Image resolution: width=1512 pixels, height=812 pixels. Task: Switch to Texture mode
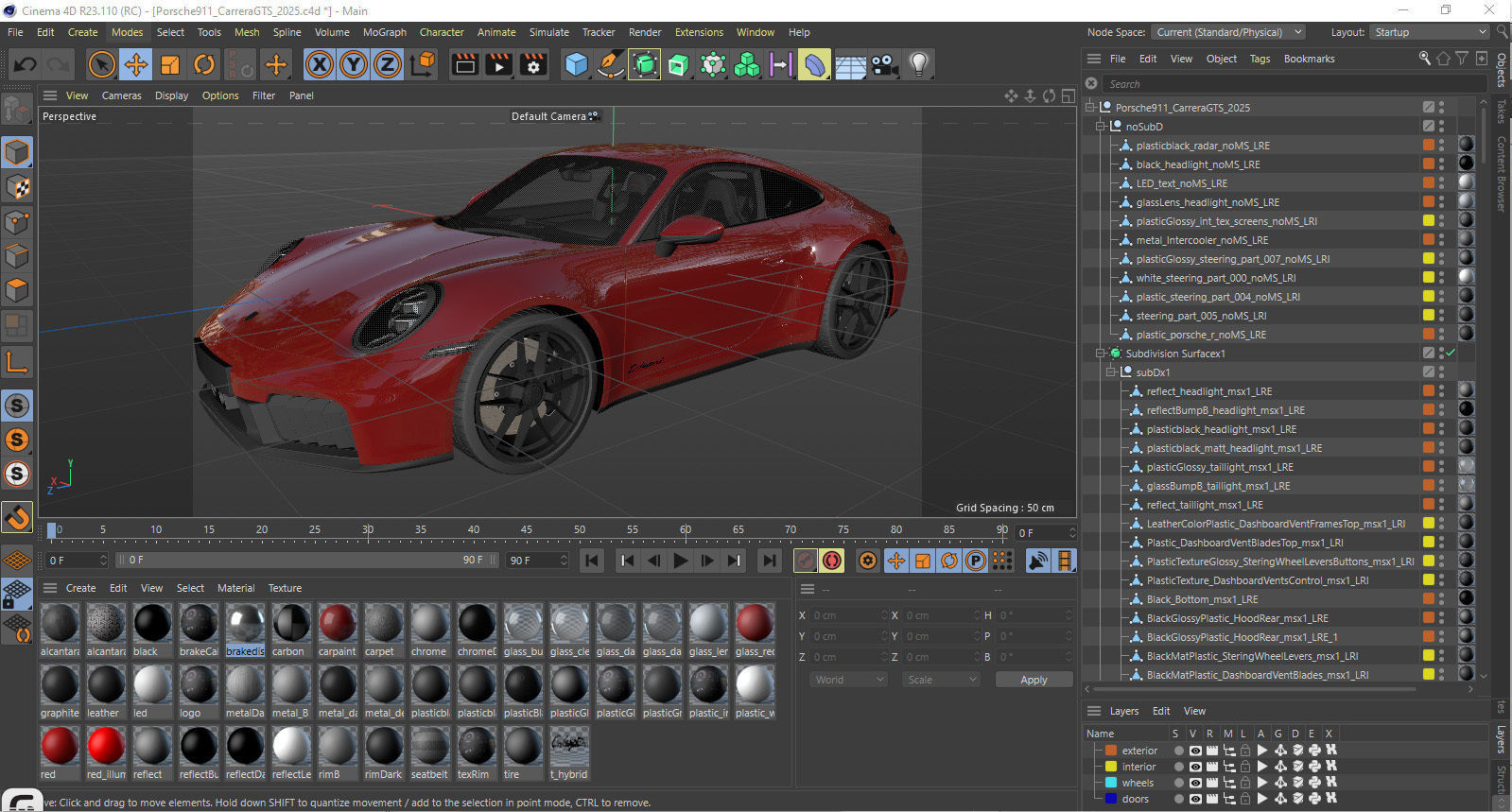tap(17, 187)
